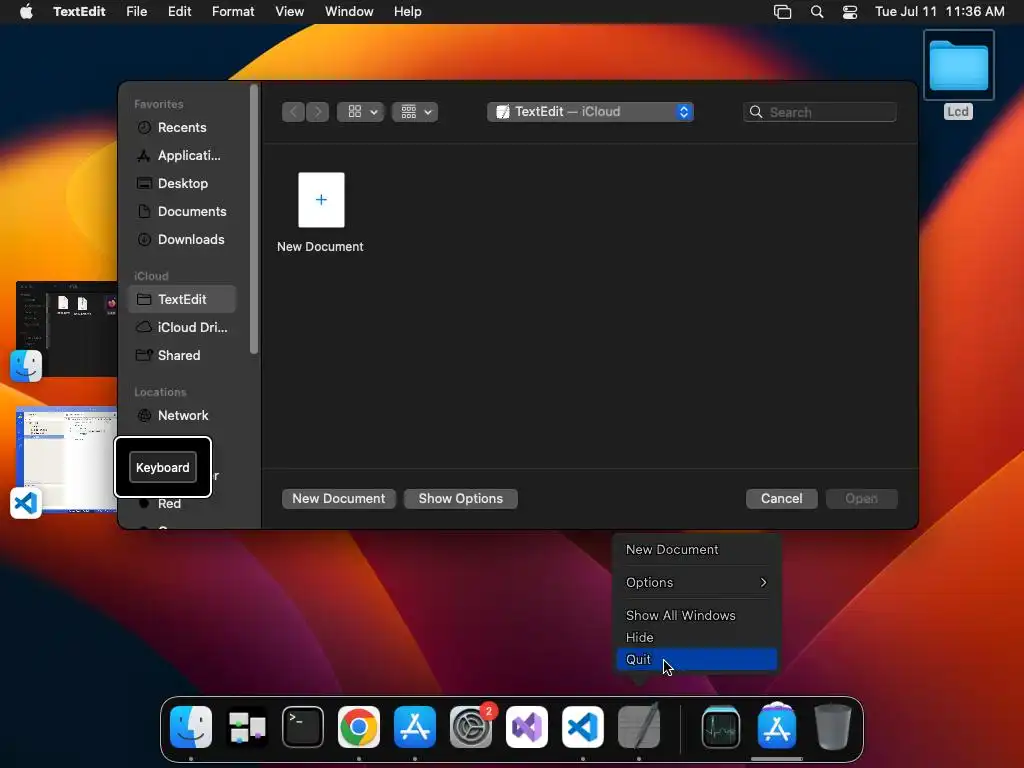This screenshot has height=768, width=1024.
Task: Choose New Document in the Dock menu
Action: (696, 550)
